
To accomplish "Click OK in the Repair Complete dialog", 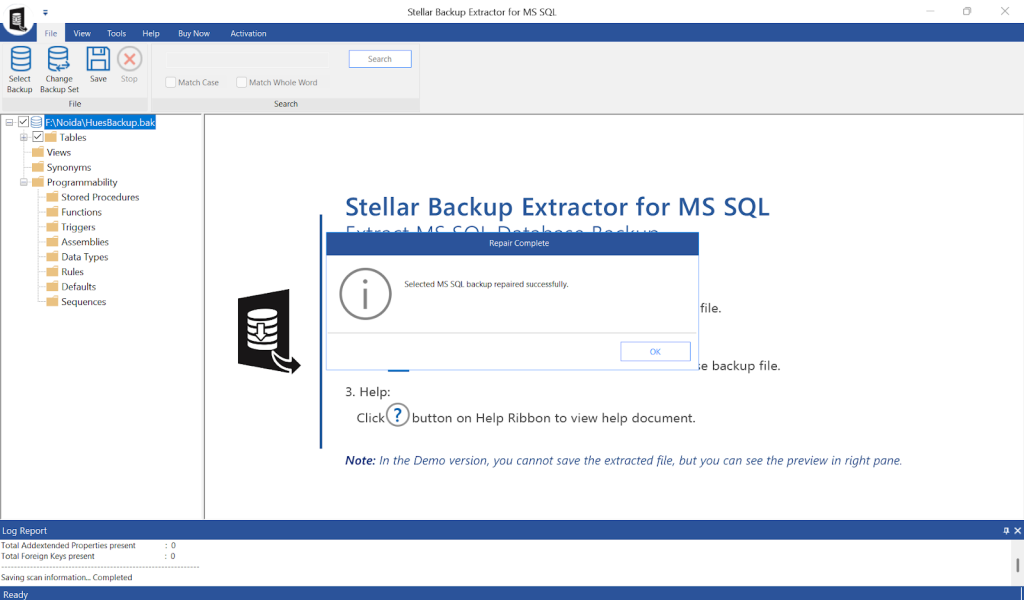I will [x=655, y=351].
